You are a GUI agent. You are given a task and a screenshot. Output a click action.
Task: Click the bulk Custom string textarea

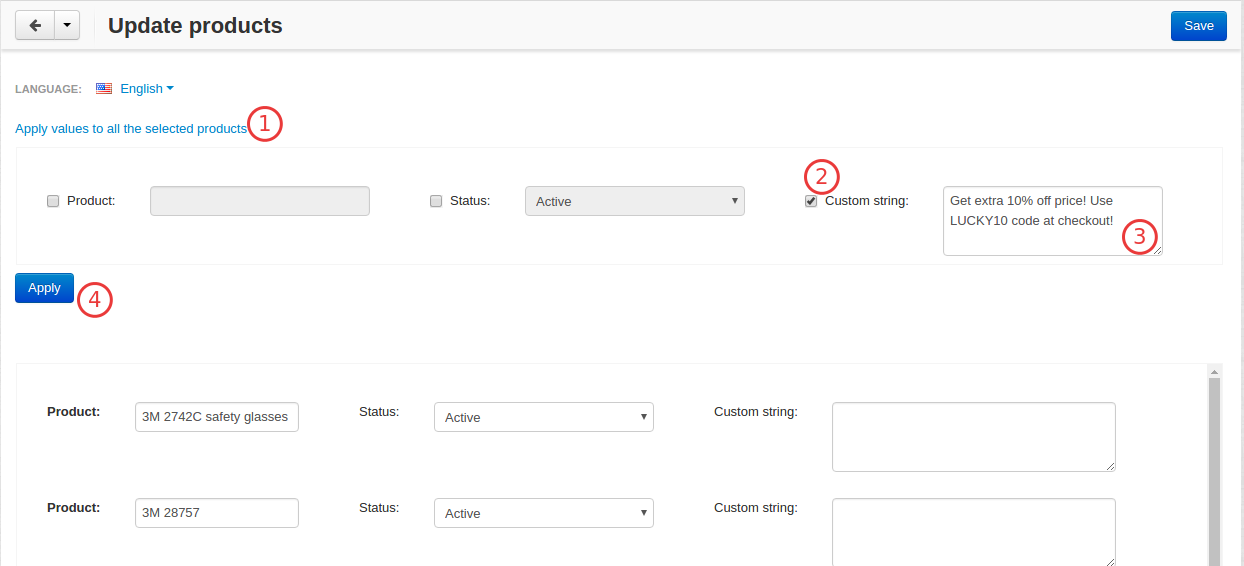pos(1053,220)
